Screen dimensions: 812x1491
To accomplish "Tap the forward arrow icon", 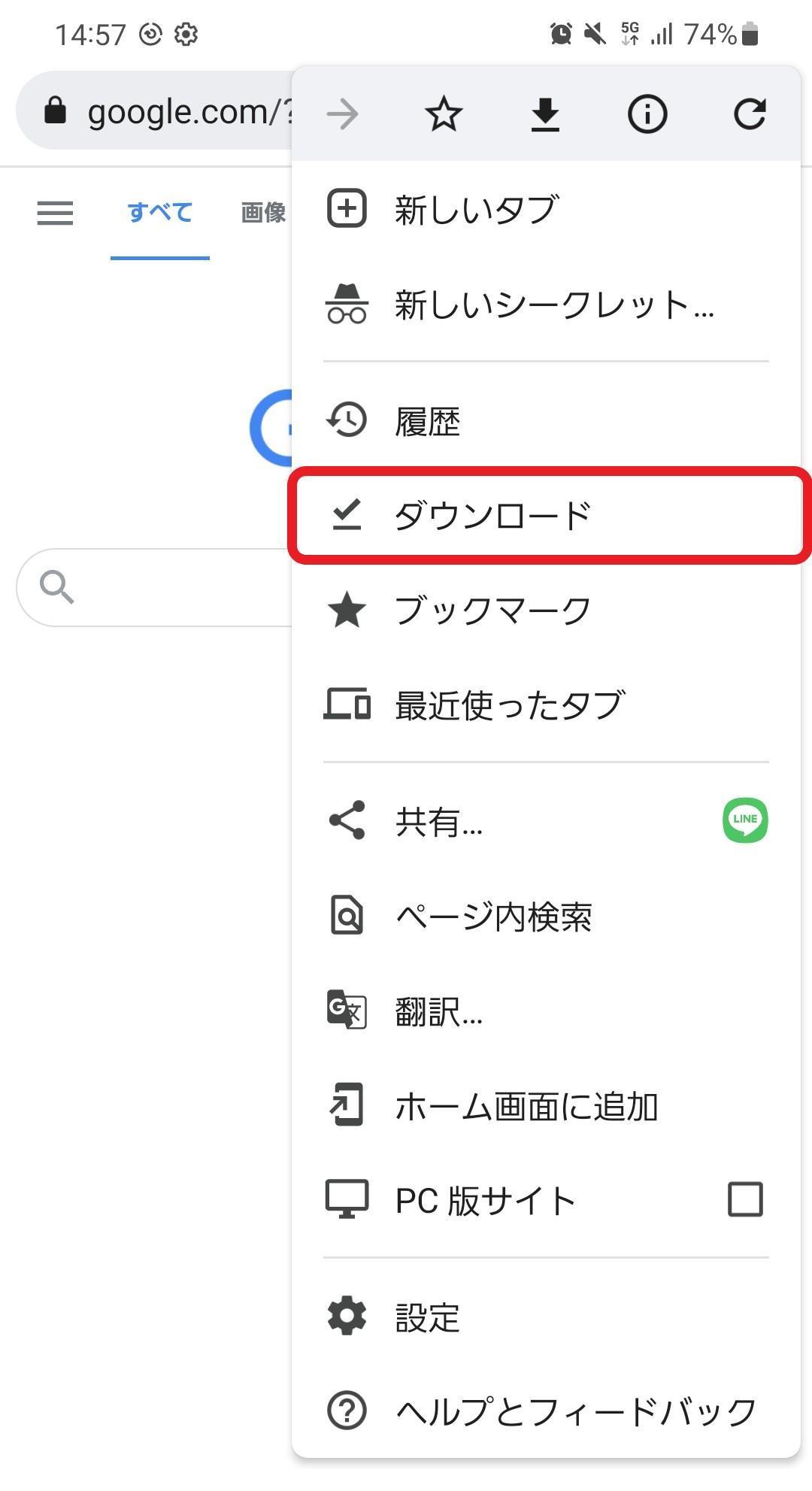I will tap(343, 114).
